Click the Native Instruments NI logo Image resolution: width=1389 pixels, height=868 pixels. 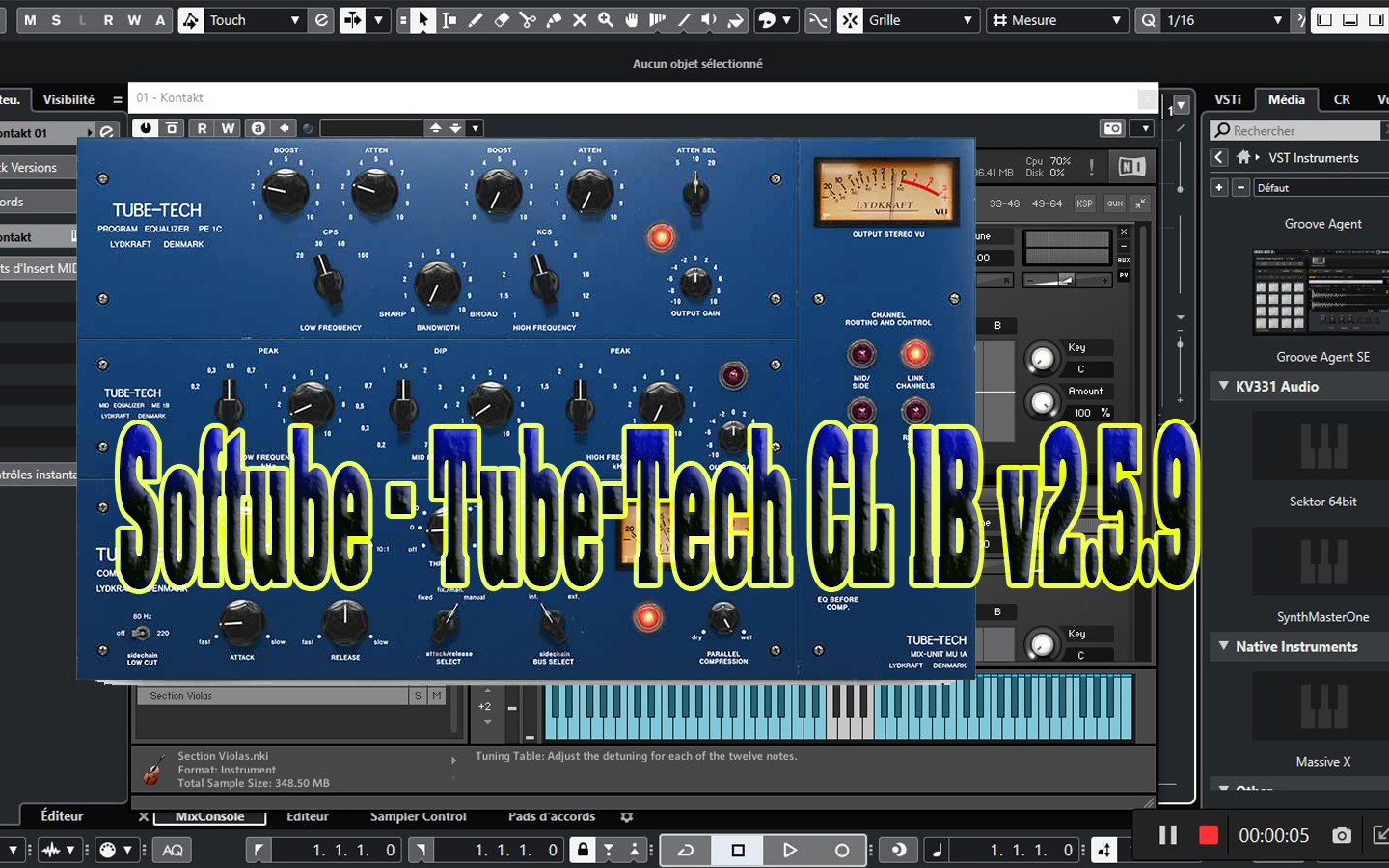(1131, 167)
